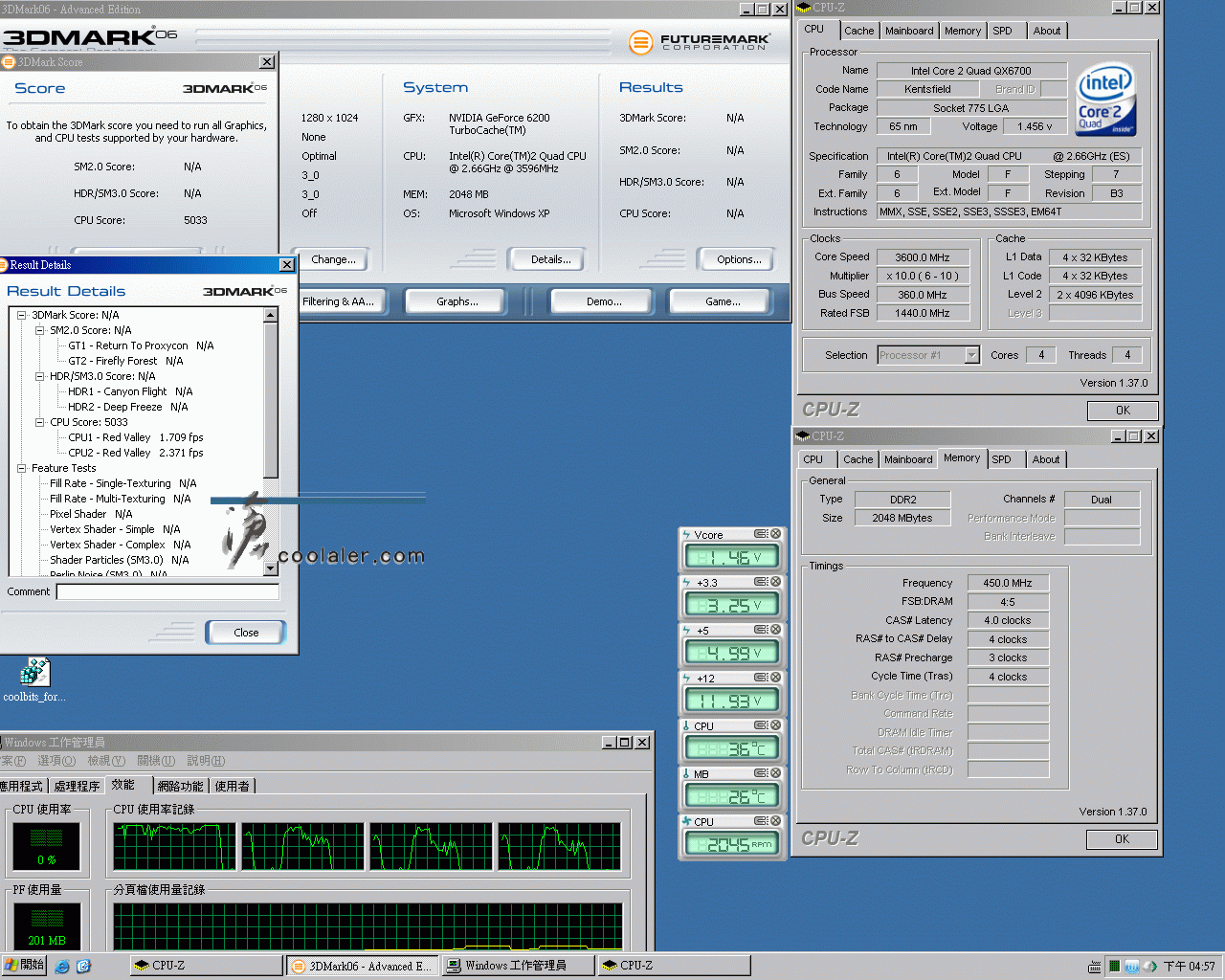Click Result Details scrollbar up arrow
Image resolution: width=1225 pixels, height=980 pixels.
(270, 315)
